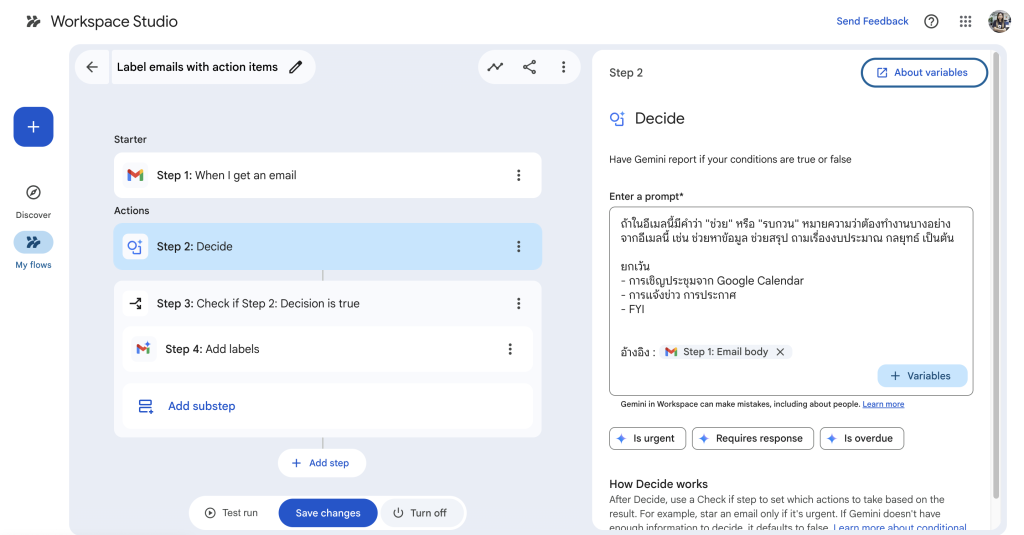This screenshot has width=1024, height=535.
Task: Click the right panel vertical scrollbar
Action: tap(995, 280)
